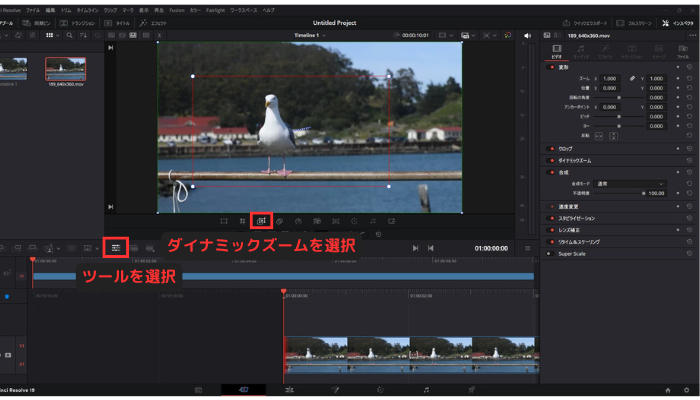This screenshot has height=400, width=700.
Task: Open inspector three-dot options menu
Action: (x=692, y=35)
